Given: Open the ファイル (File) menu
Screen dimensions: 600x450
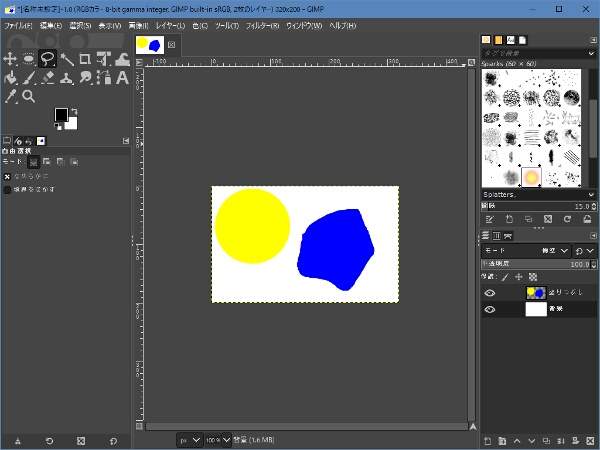Looking at the screenshot, I should [18, 24].
